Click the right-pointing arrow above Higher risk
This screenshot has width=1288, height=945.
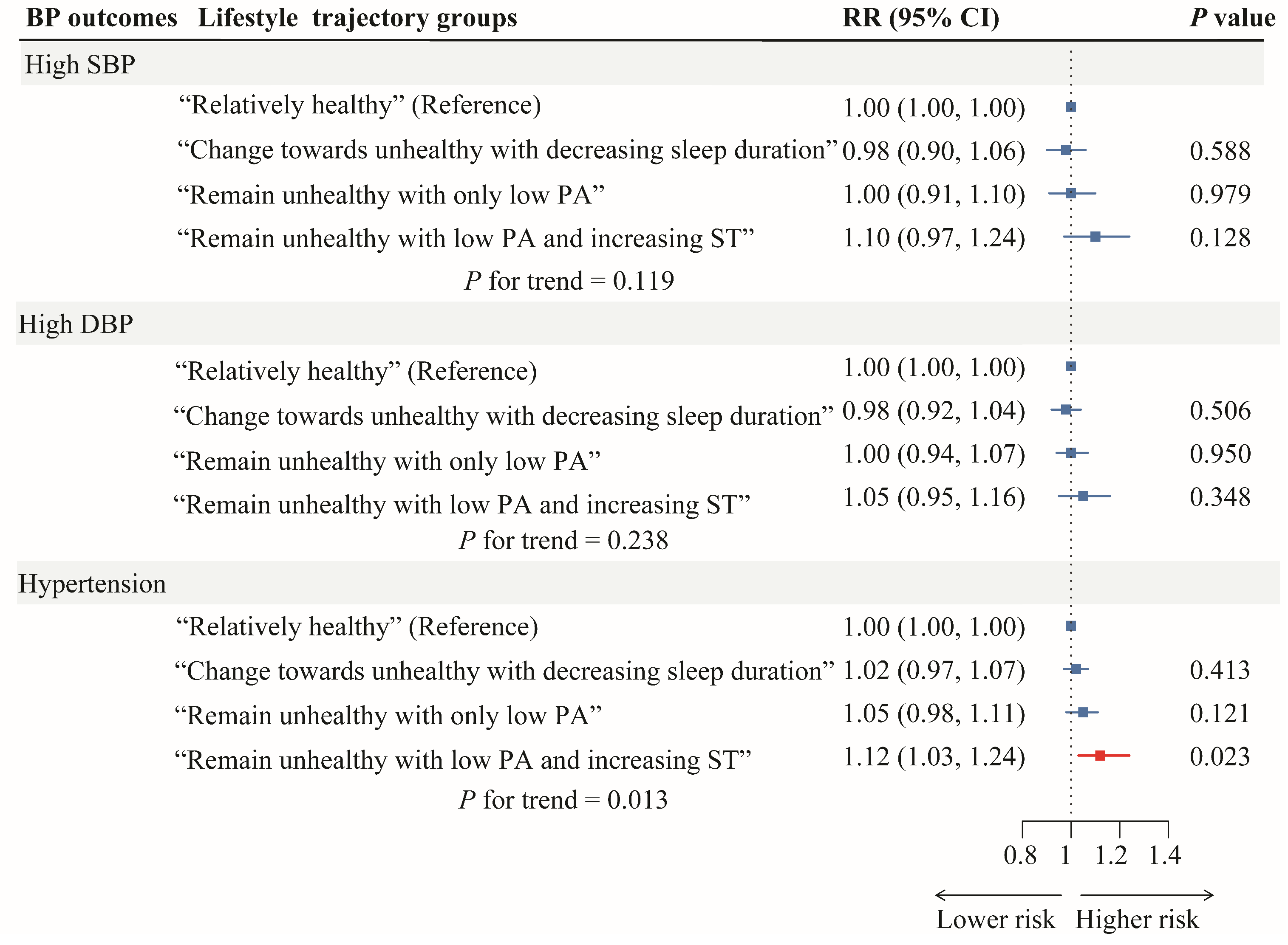pos(1146,894)
